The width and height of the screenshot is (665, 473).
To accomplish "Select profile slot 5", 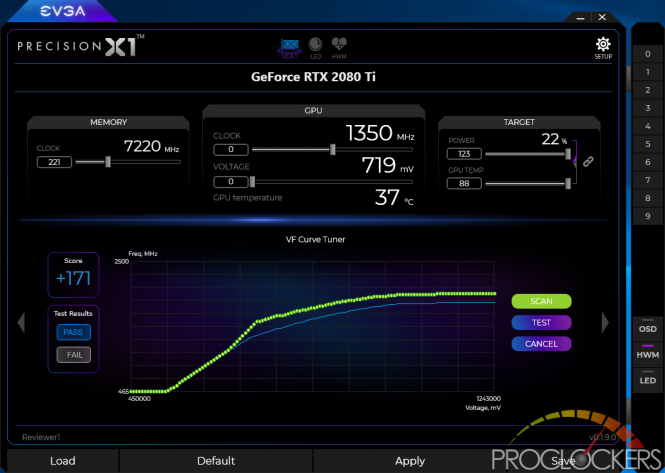I will point(648,144).
